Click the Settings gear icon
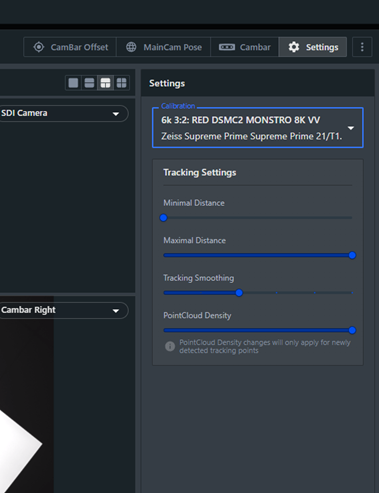Screen dimensions: 380x494 [x=294, y=47]
